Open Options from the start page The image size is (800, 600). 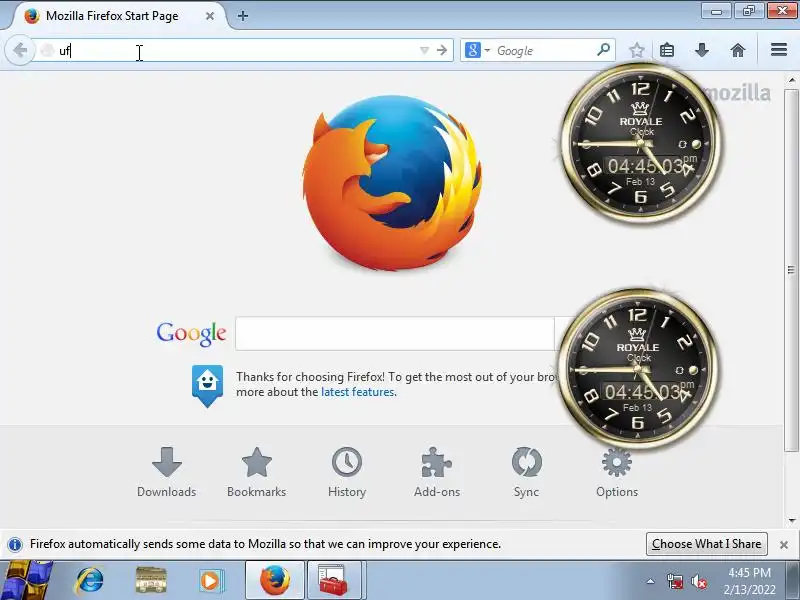(x=617, y=472)
